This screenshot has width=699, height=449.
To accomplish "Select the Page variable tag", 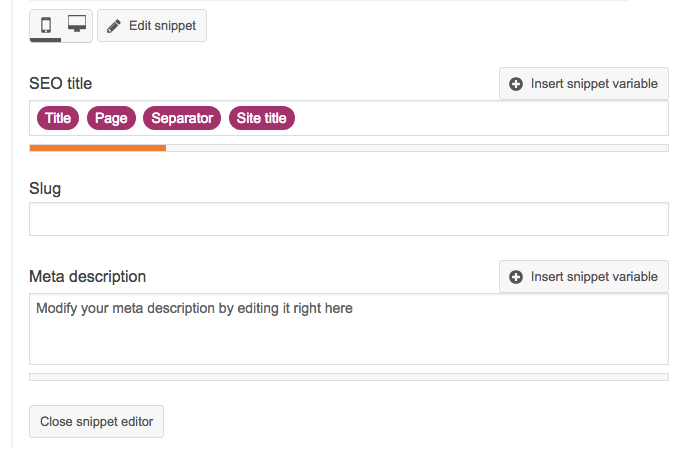I will click(111, 118).
